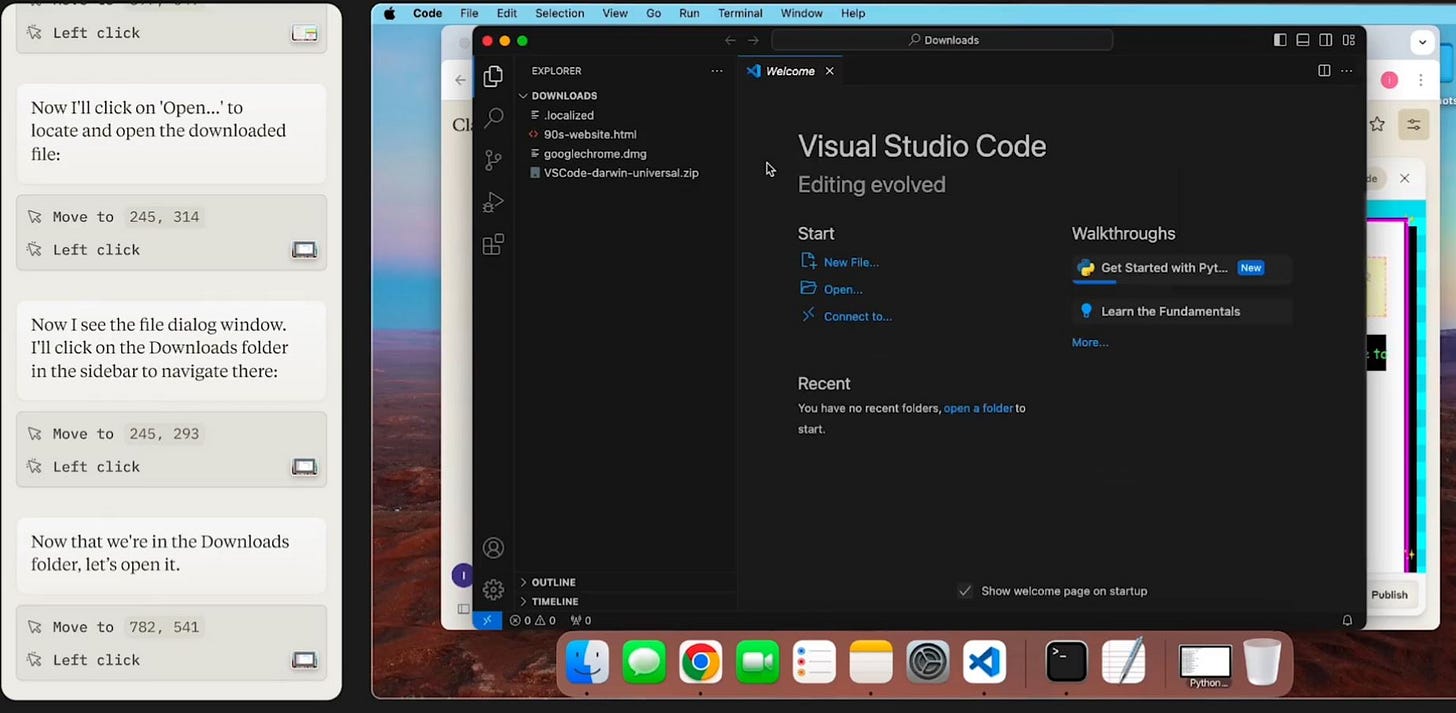Click the Accounts icon in the activity bar
This screenshot has height=713, width=1456.
(x=493, y=547)
